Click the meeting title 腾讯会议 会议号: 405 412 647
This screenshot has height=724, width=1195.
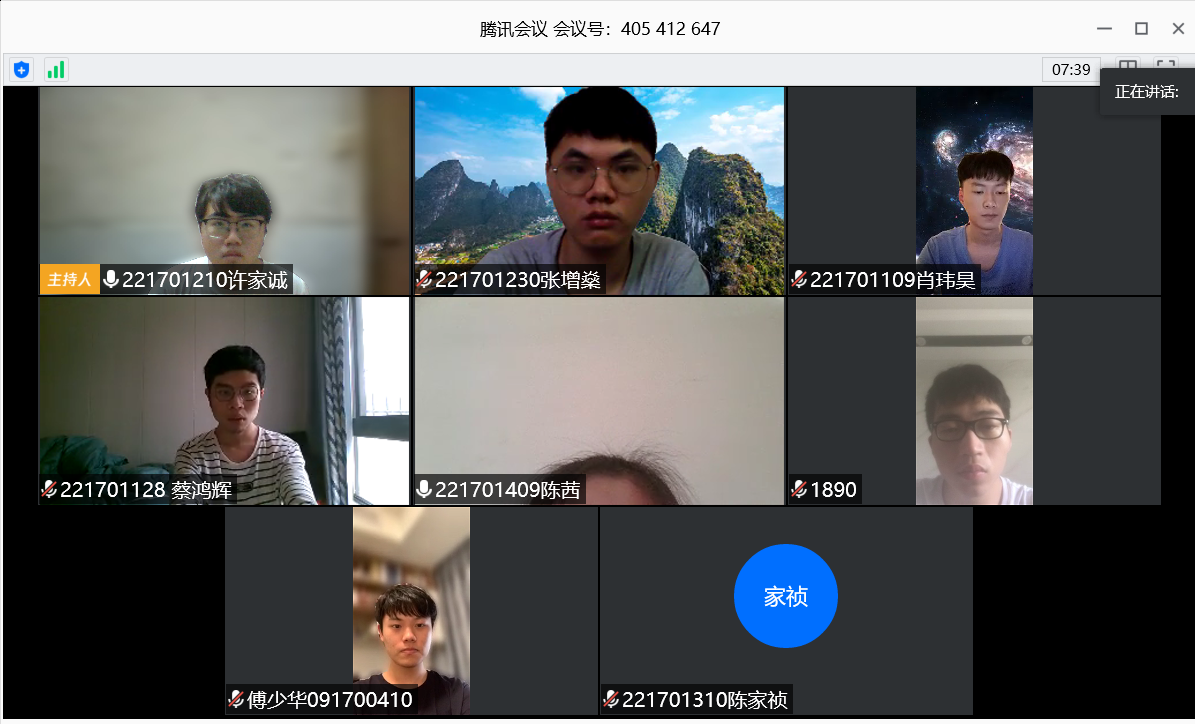coord(600,29)
